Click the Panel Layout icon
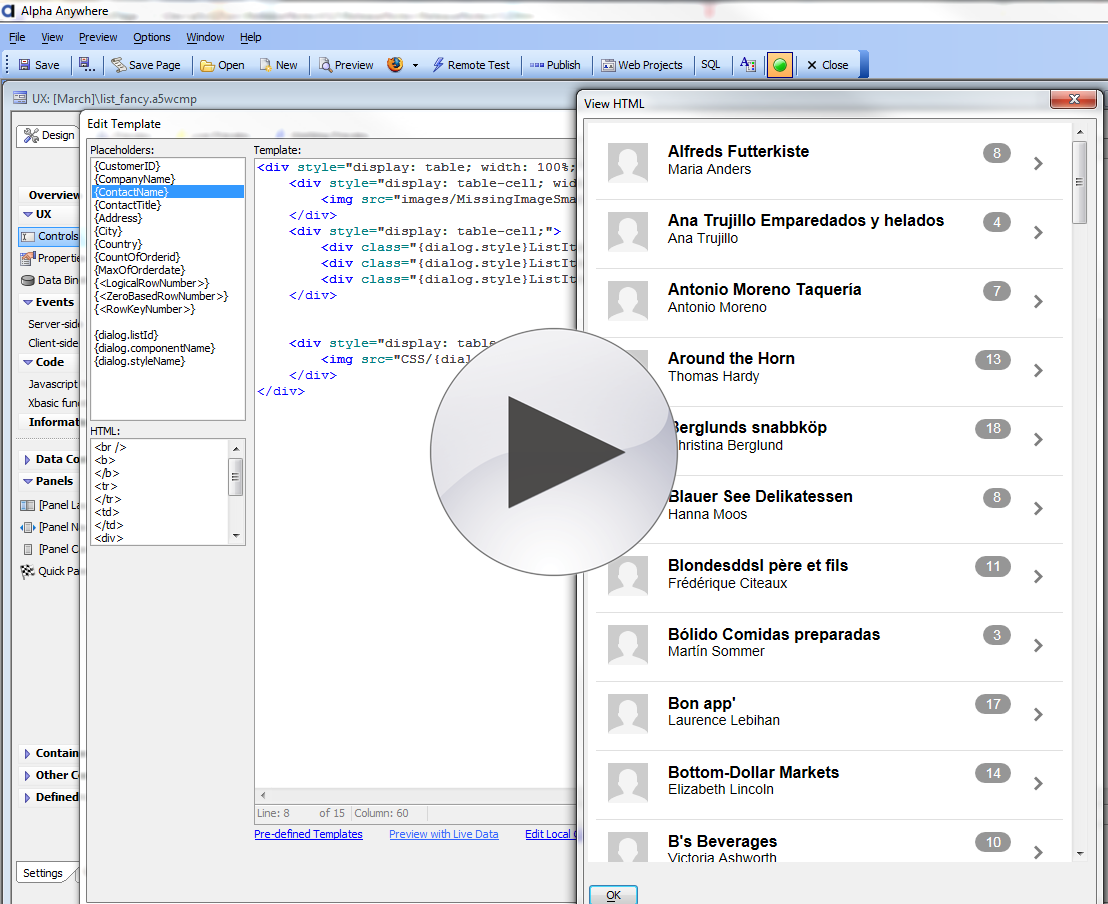1108x904 pixels. 28,505
